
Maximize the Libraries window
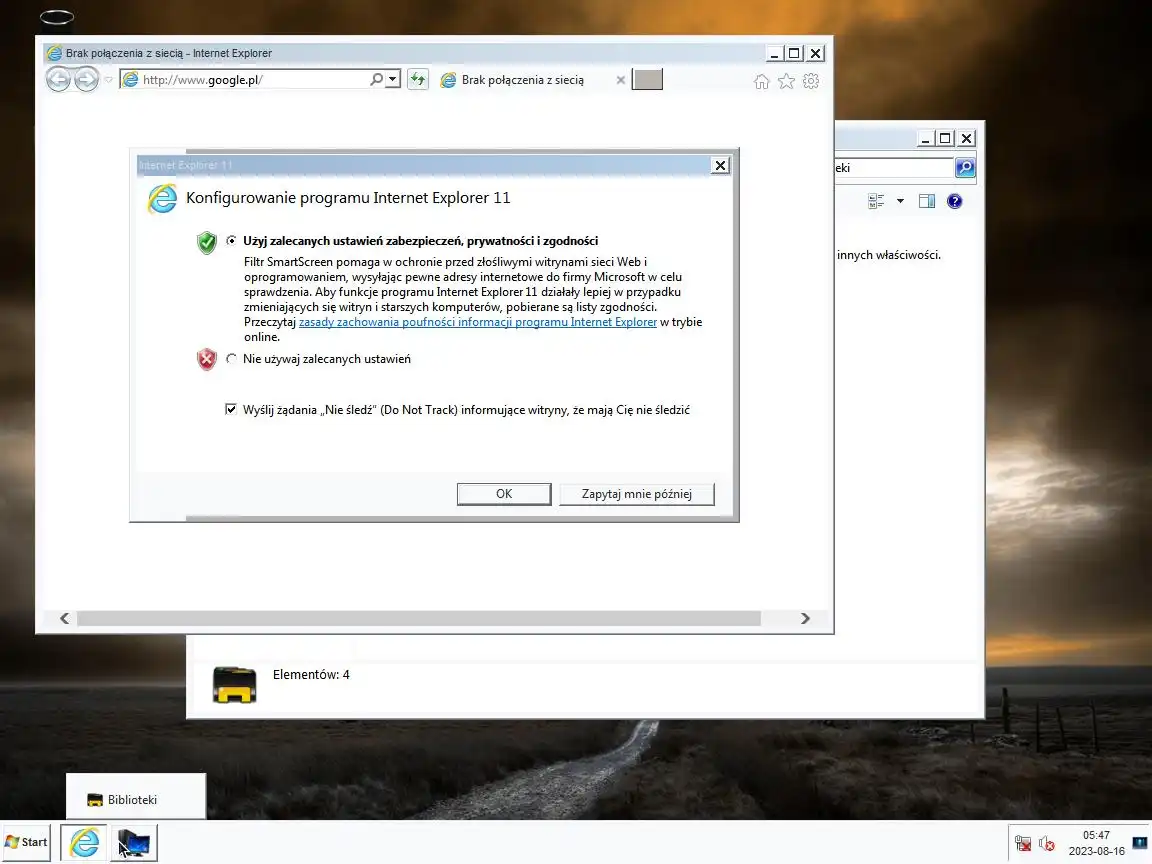(946, 138)
